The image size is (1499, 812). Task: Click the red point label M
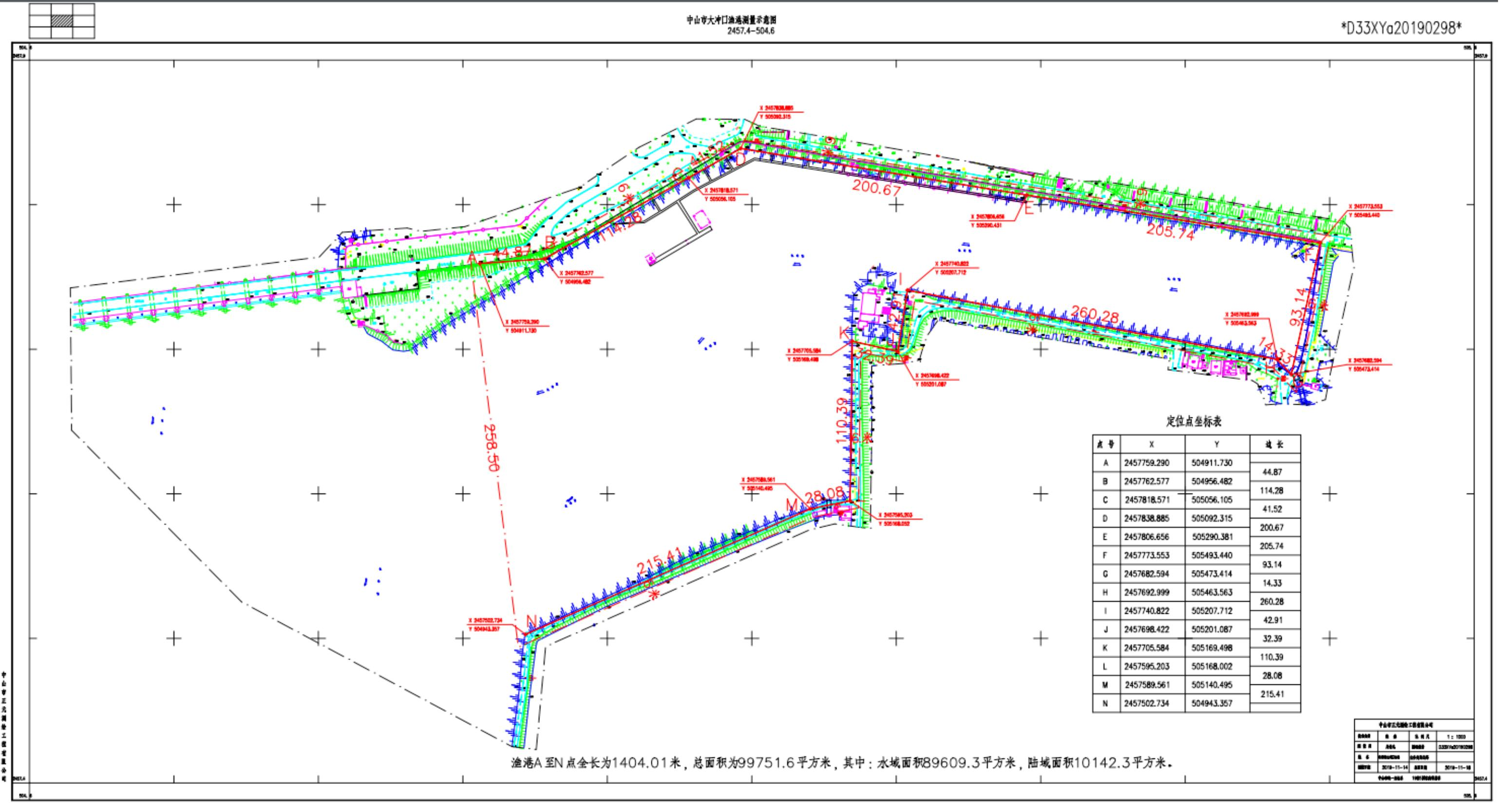point(793,505)
